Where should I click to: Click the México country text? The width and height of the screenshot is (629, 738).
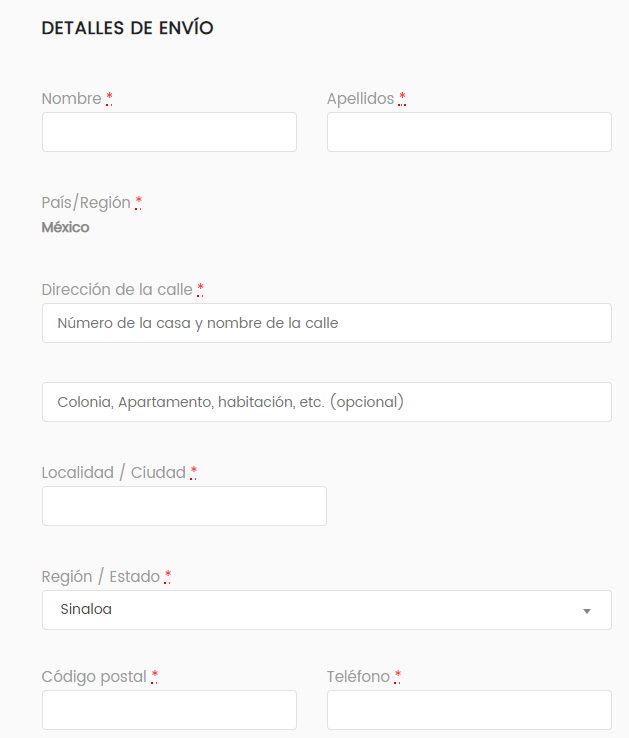click(65, 227)
